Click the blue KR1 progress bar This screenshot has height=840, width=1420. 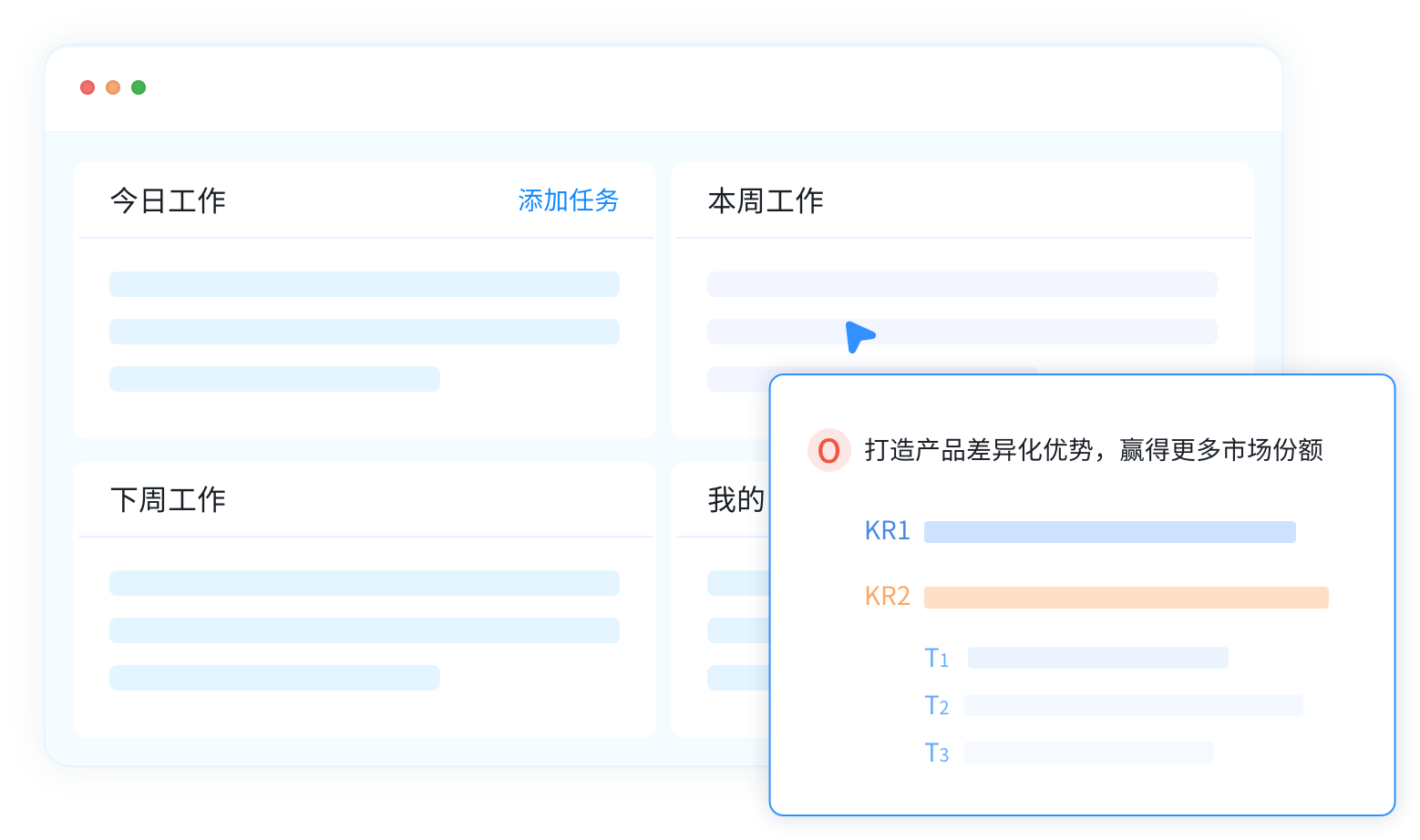[x=1109, y=532]
